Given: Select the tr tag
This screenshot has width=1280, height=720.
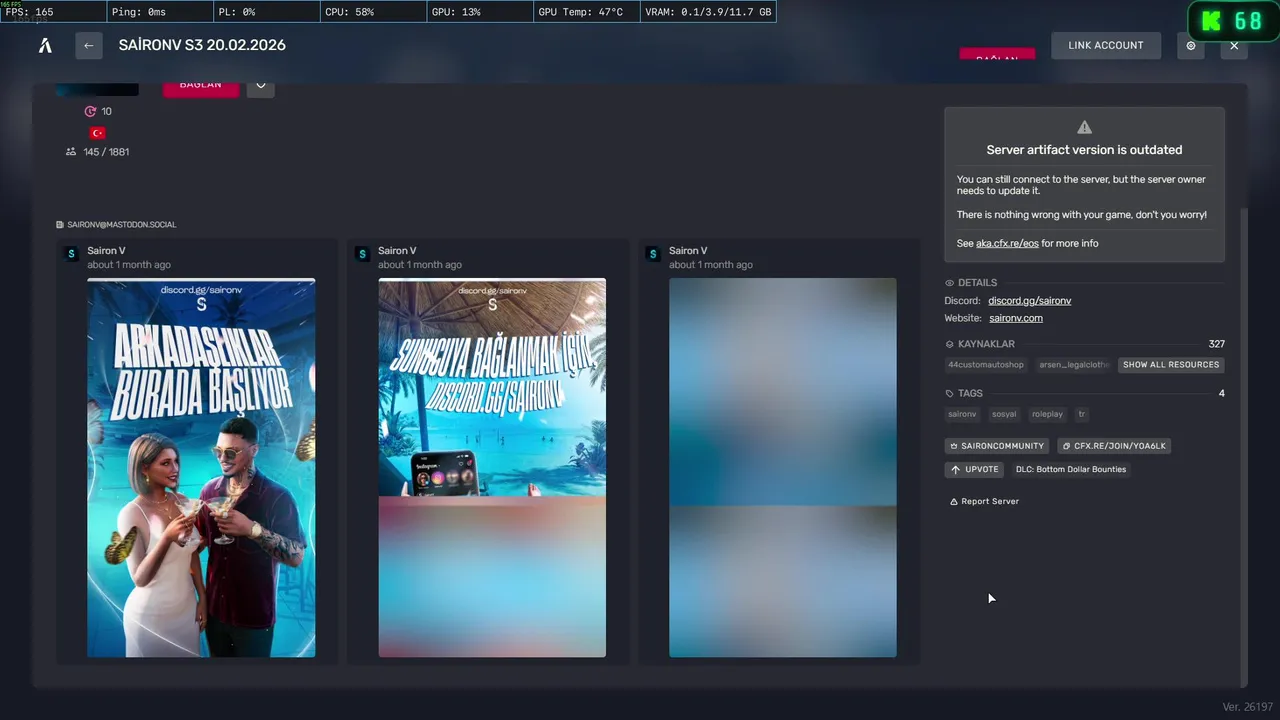Looking at the screenshot, I should (1082, 414).
